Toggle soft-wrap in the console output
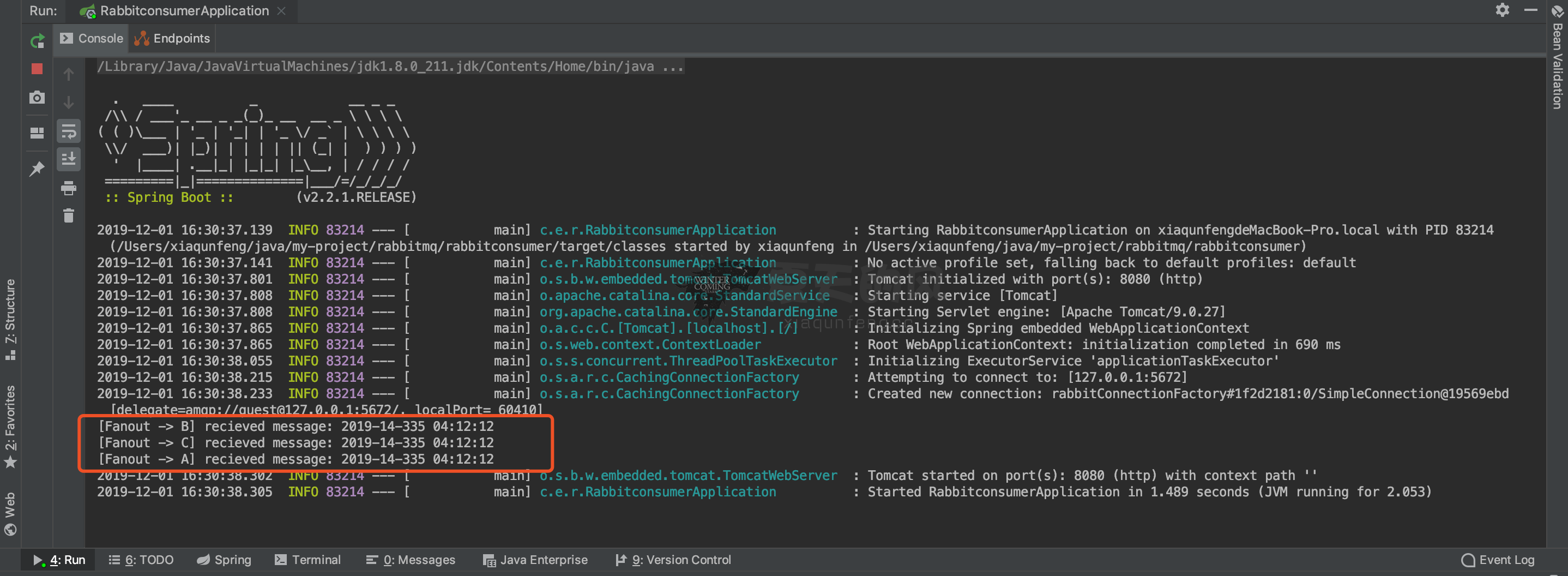Screen dimensions: 1568x576 coord(69,131)
